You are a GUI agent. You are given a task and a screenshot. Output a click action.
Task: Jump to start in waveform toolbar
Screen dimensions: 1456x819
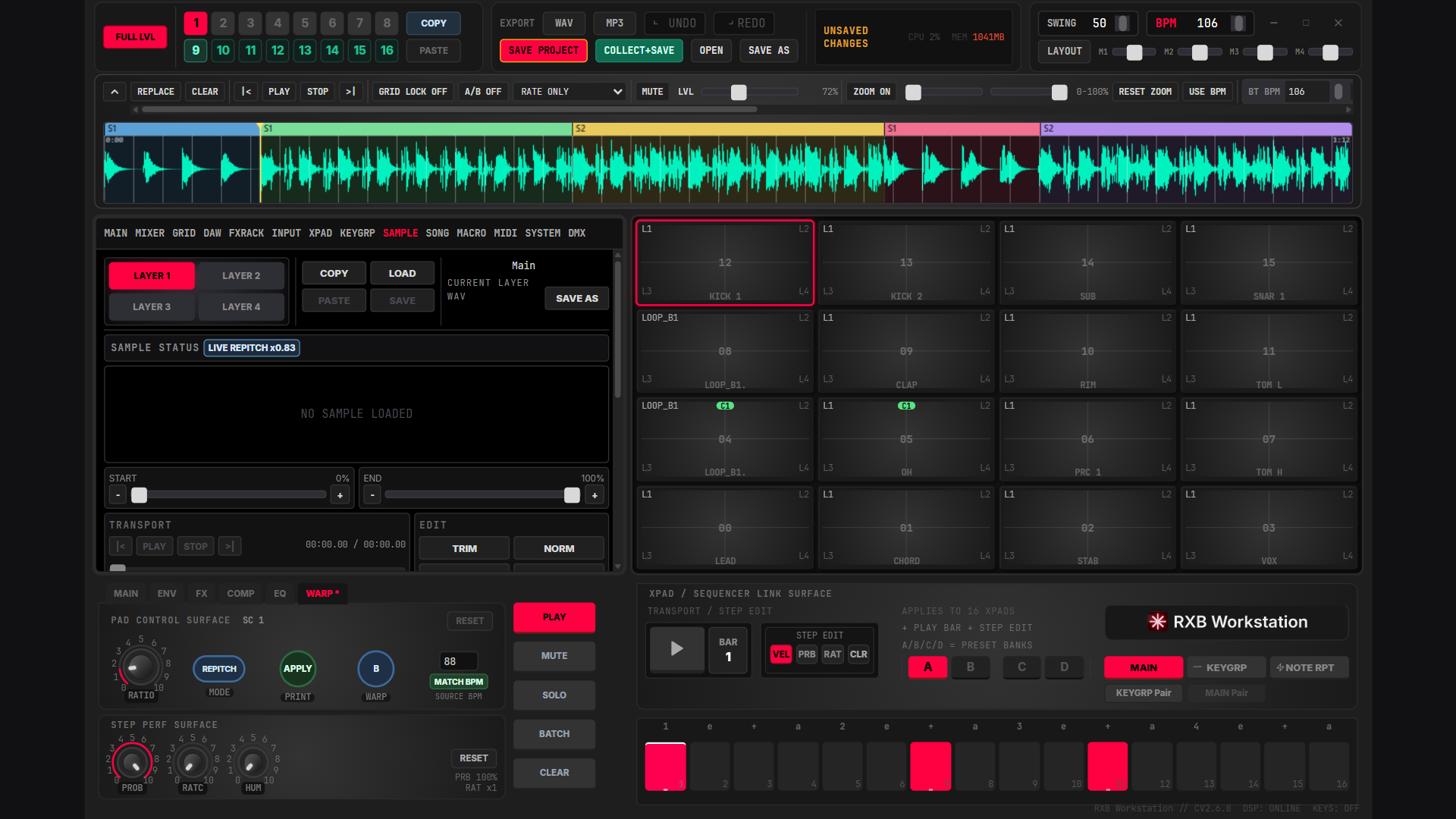point(246,92)
